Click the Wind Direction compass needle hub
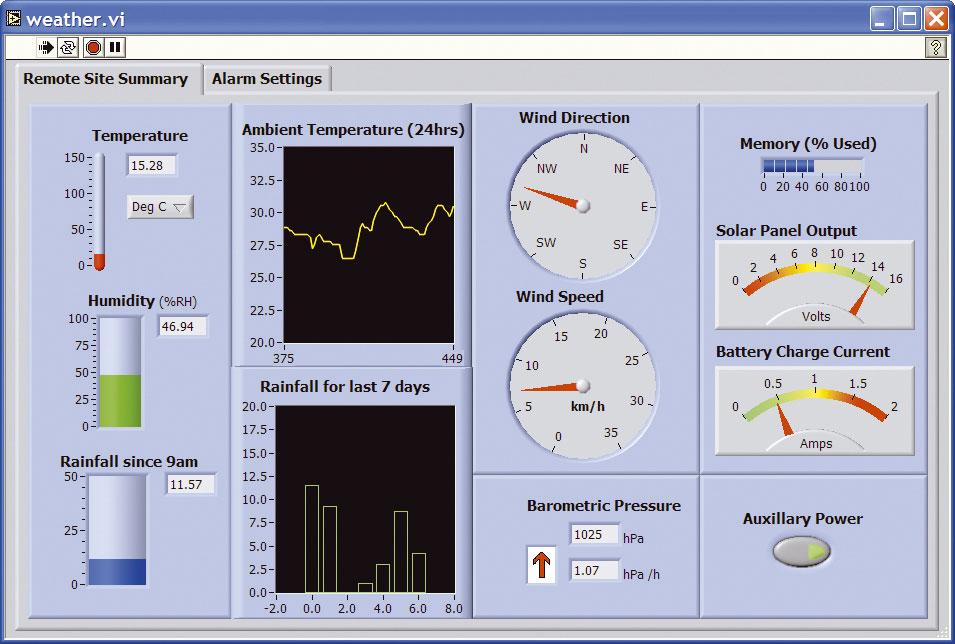This screenshot has width=955, height=644. pos(583,205)
